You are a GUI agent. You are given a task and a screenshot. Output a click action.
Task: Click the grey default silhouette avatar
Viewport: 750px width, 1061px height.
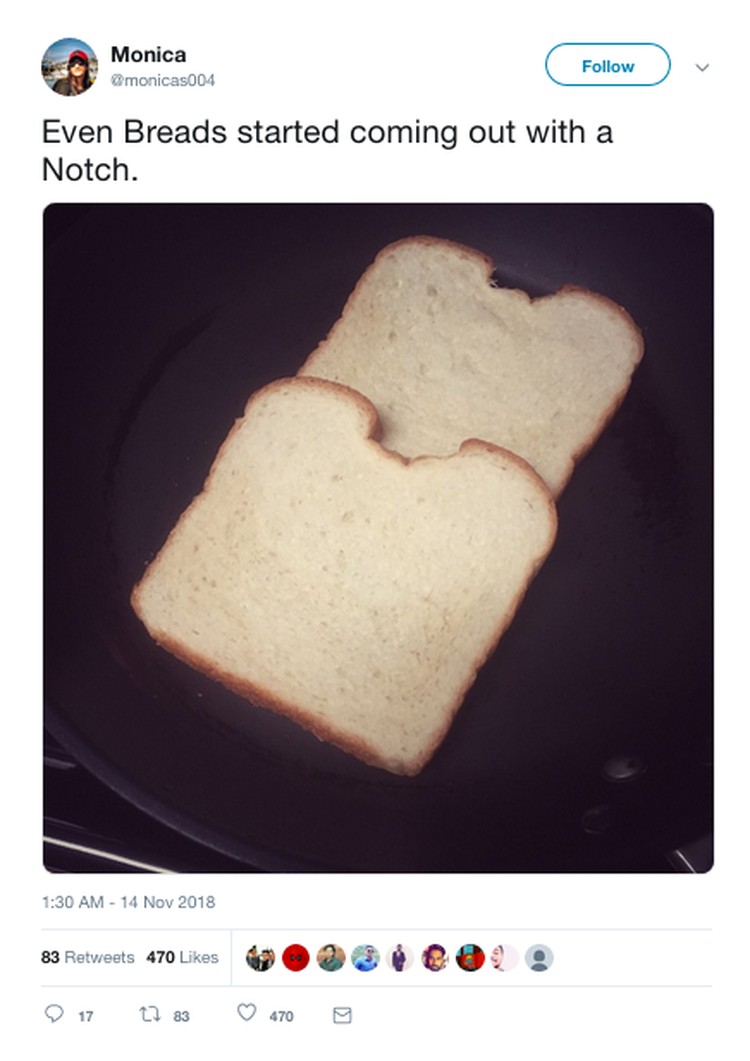[539, 957]
